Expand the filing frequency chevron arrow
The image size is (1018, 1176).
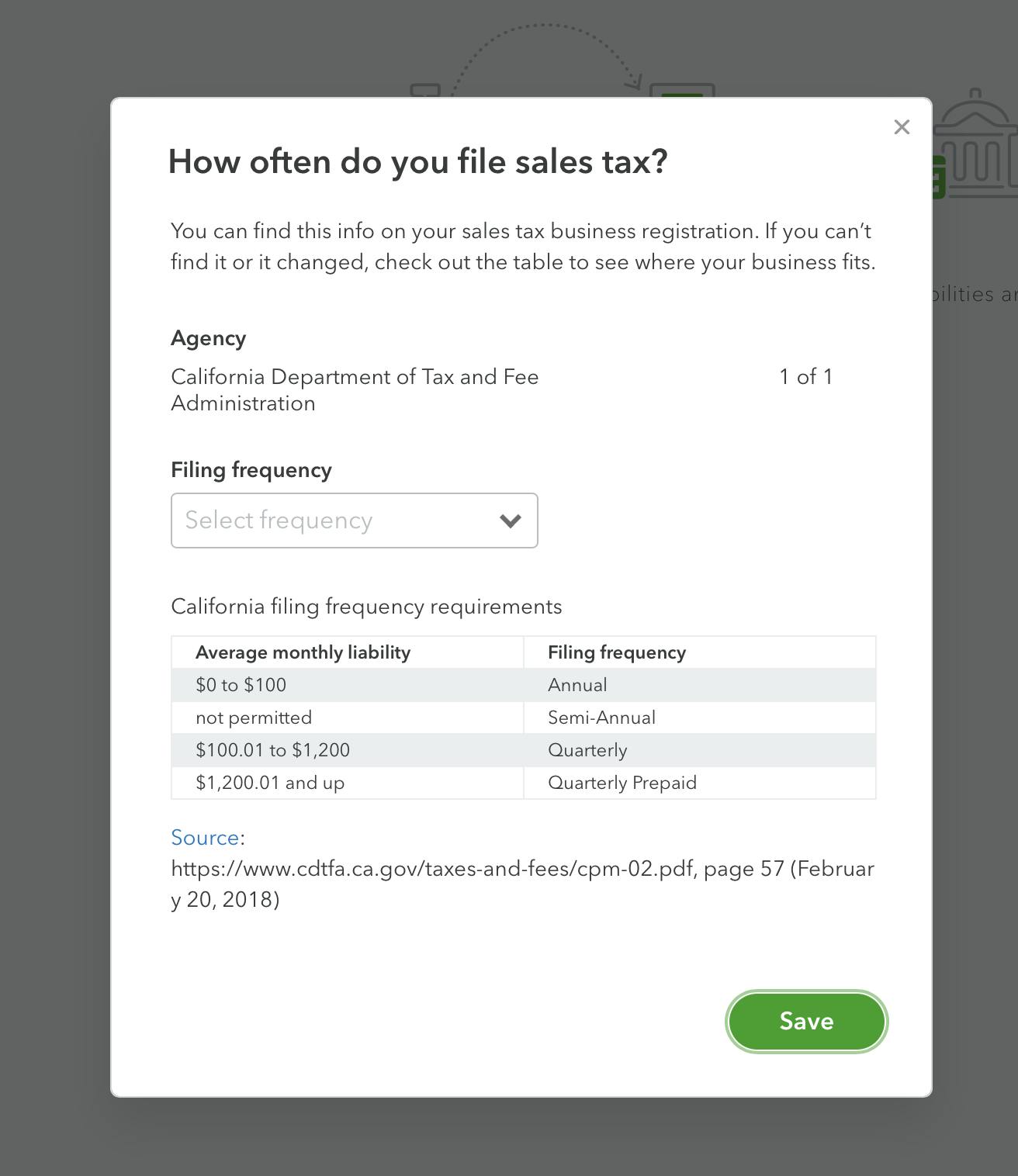(509, 521)
